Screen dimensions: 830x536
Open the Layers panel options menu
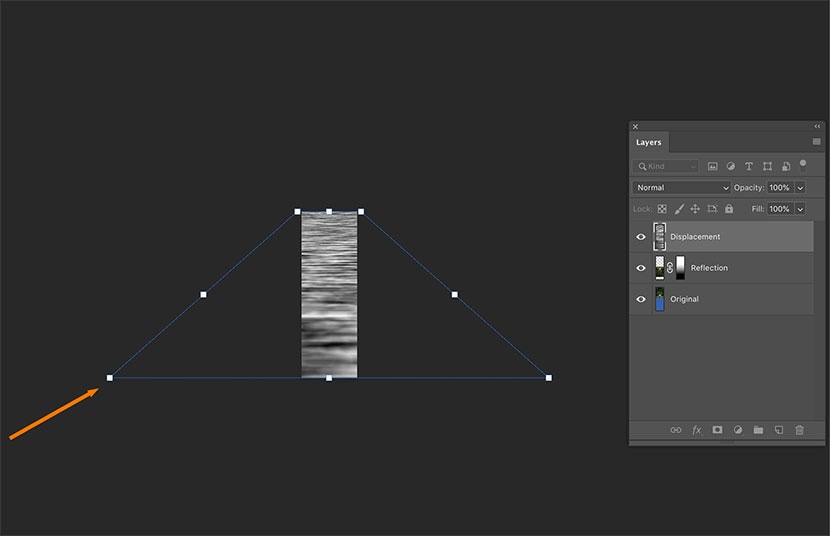pyautogui.click(x=816, y=142)
